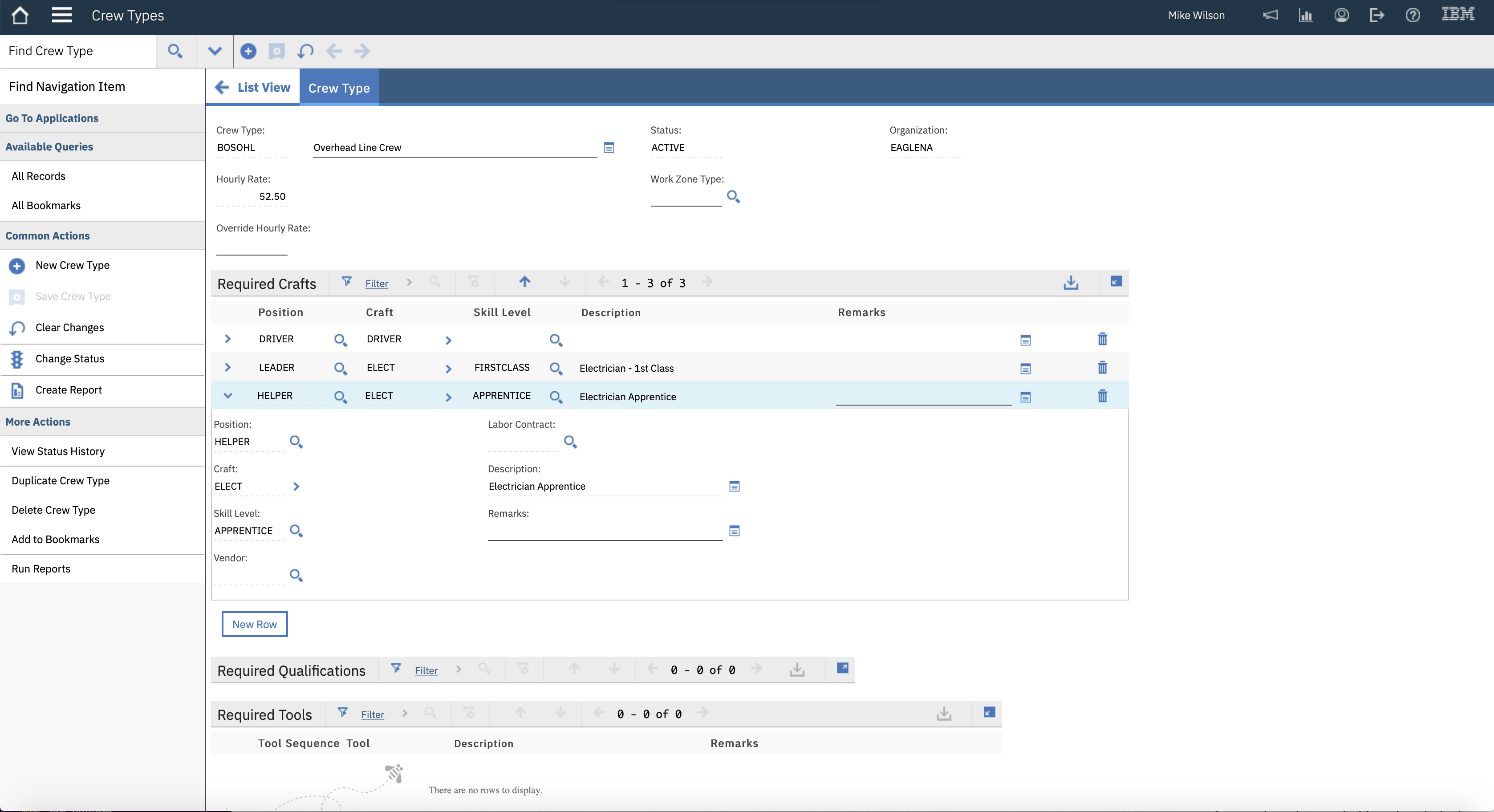1494x812 pixels.
Task: Open the dropdown next to Find Crew Type search
Action: [215, 51]
